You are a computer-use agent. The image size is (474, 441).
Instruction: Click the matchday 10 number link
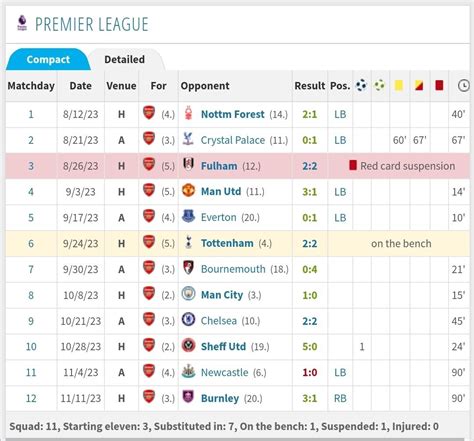point(31,347)
